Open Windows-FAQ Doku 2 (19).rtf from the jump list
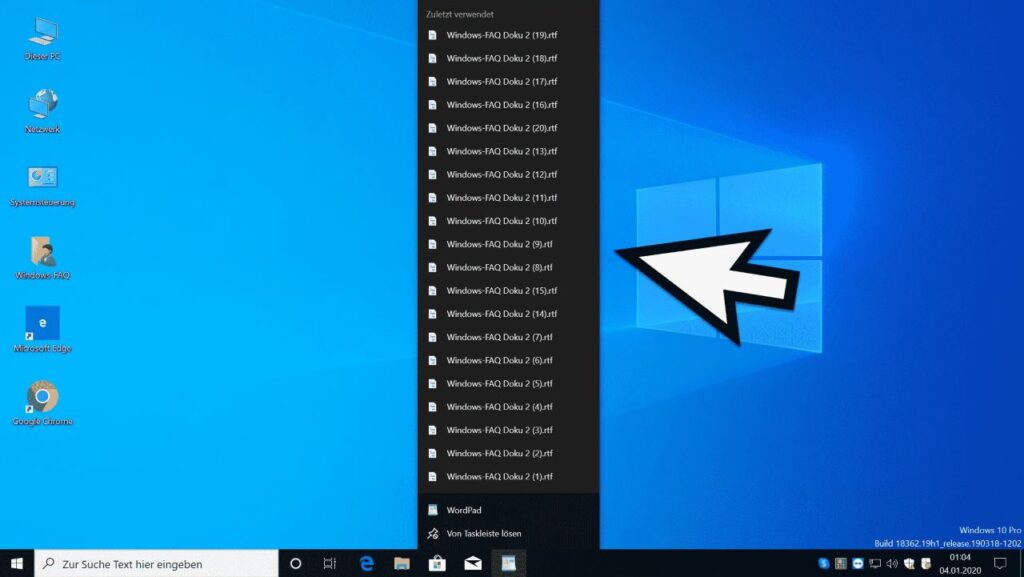 point(501,35)
